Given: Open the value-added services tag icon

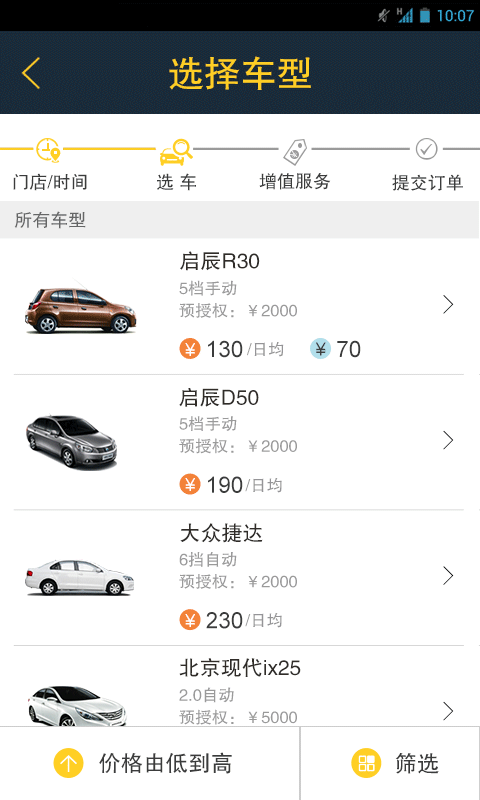Looking at the screenshot, I should [x=295, y=152].
